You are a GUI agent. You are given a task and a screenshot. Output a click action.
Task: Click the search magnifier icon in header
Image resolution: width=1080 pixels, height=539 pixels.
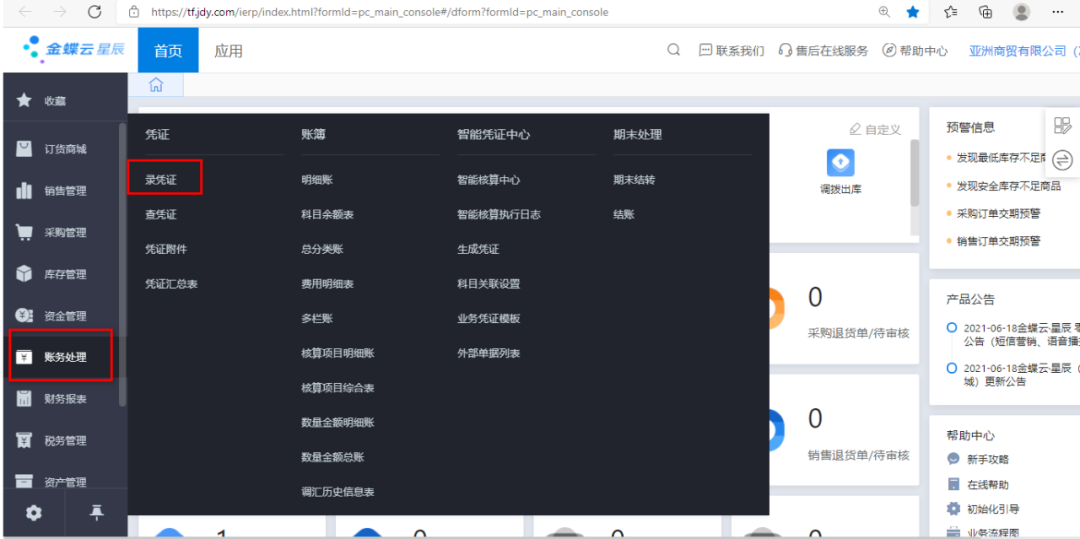tap(674, 51)
